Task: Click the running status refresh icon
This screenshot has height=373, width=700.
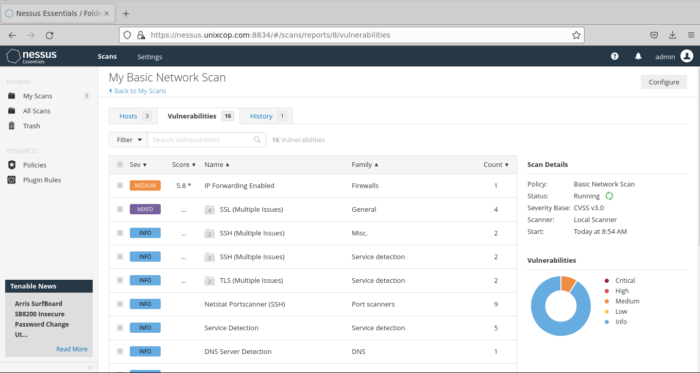Action: (609, 196)
